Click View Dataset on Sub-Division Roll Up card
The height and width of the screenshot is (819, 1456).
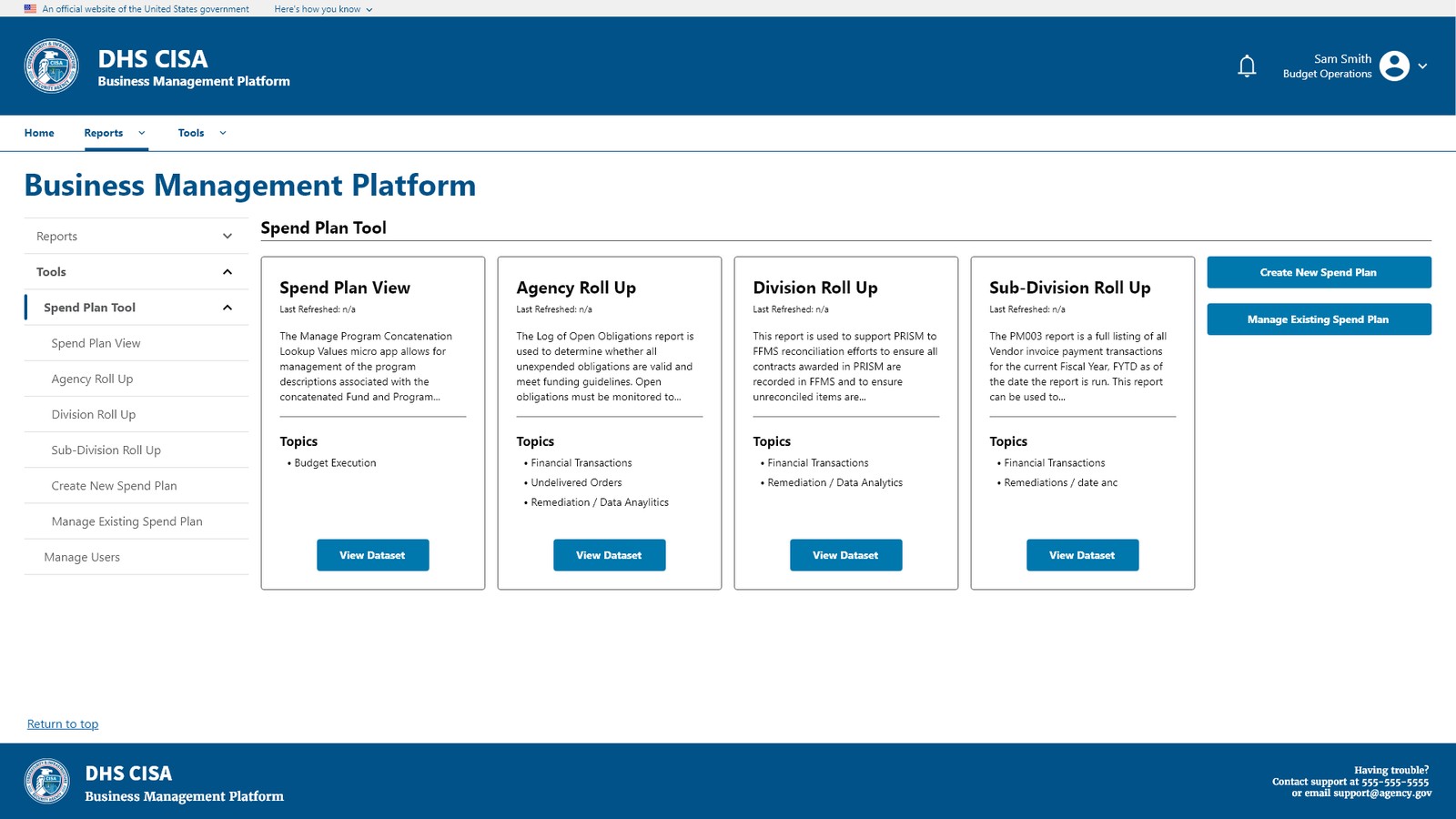tap(1082, 555)
